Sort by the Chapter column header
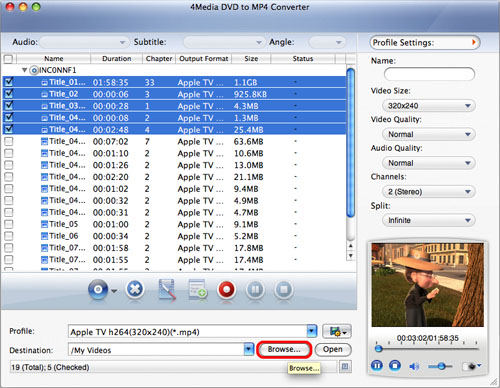 (x=159, y=59)
